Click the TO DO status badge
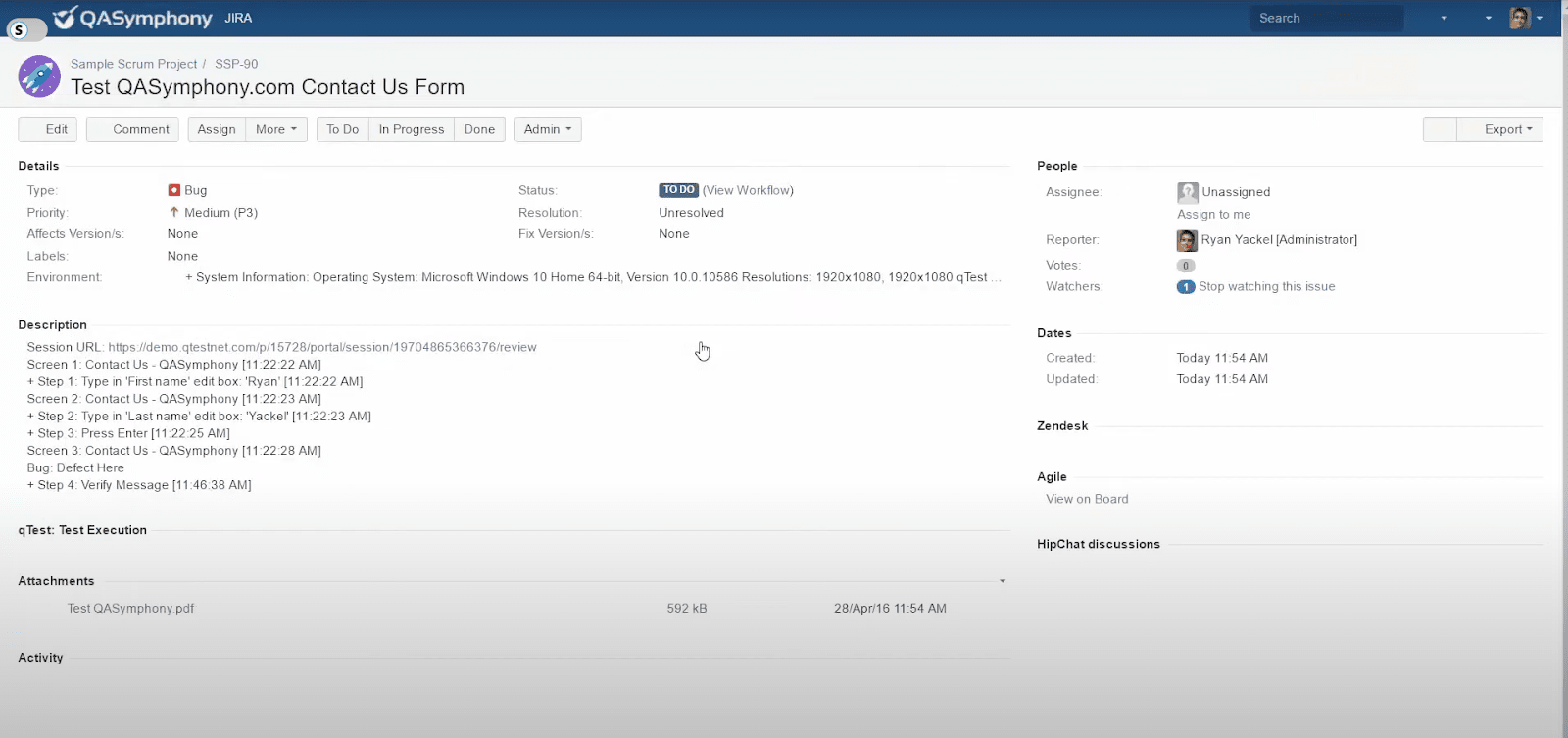 point(678,190)
